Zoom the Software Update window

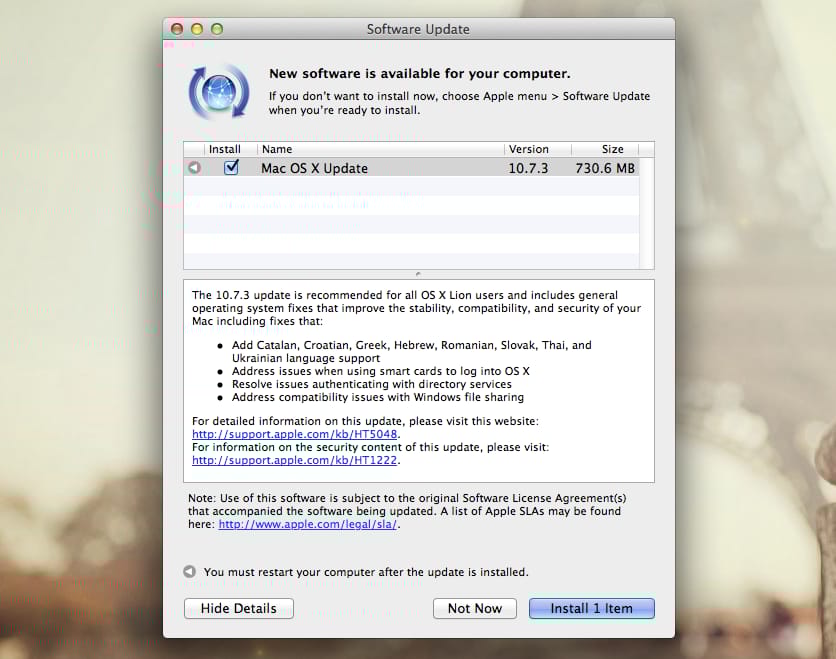(x=216, y=29)
